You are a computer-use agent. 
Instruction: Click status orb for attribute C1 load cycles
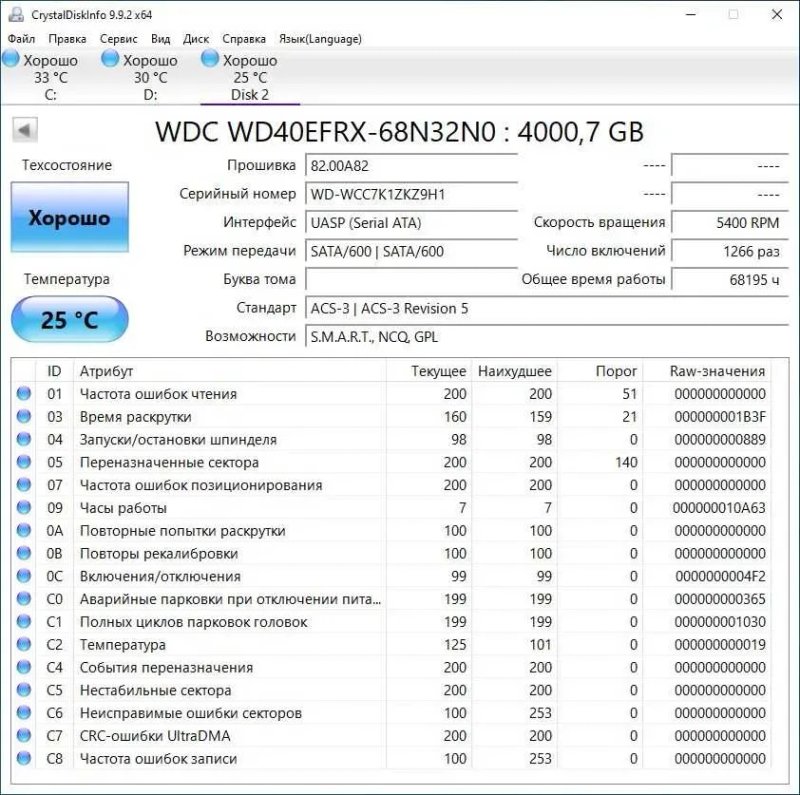24,622
